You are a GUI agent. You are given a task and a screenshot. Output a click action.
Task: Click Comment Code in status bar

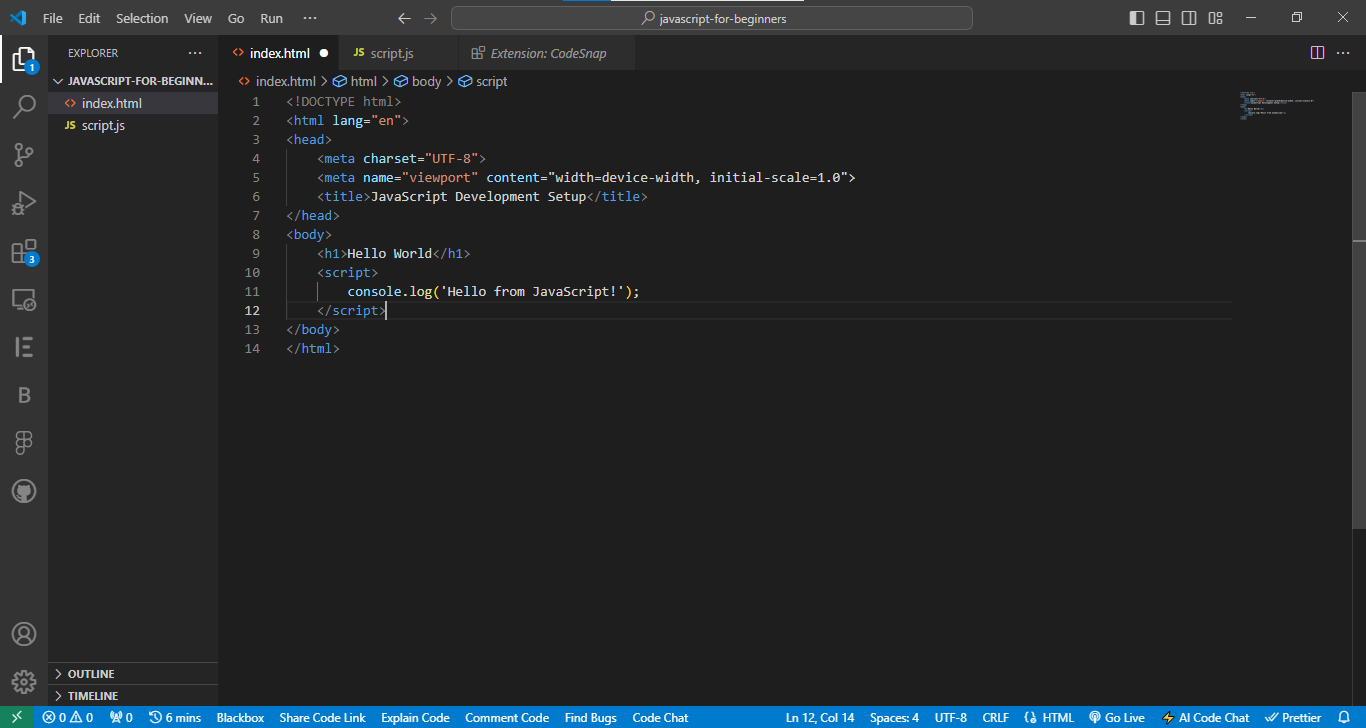(507, 717)
